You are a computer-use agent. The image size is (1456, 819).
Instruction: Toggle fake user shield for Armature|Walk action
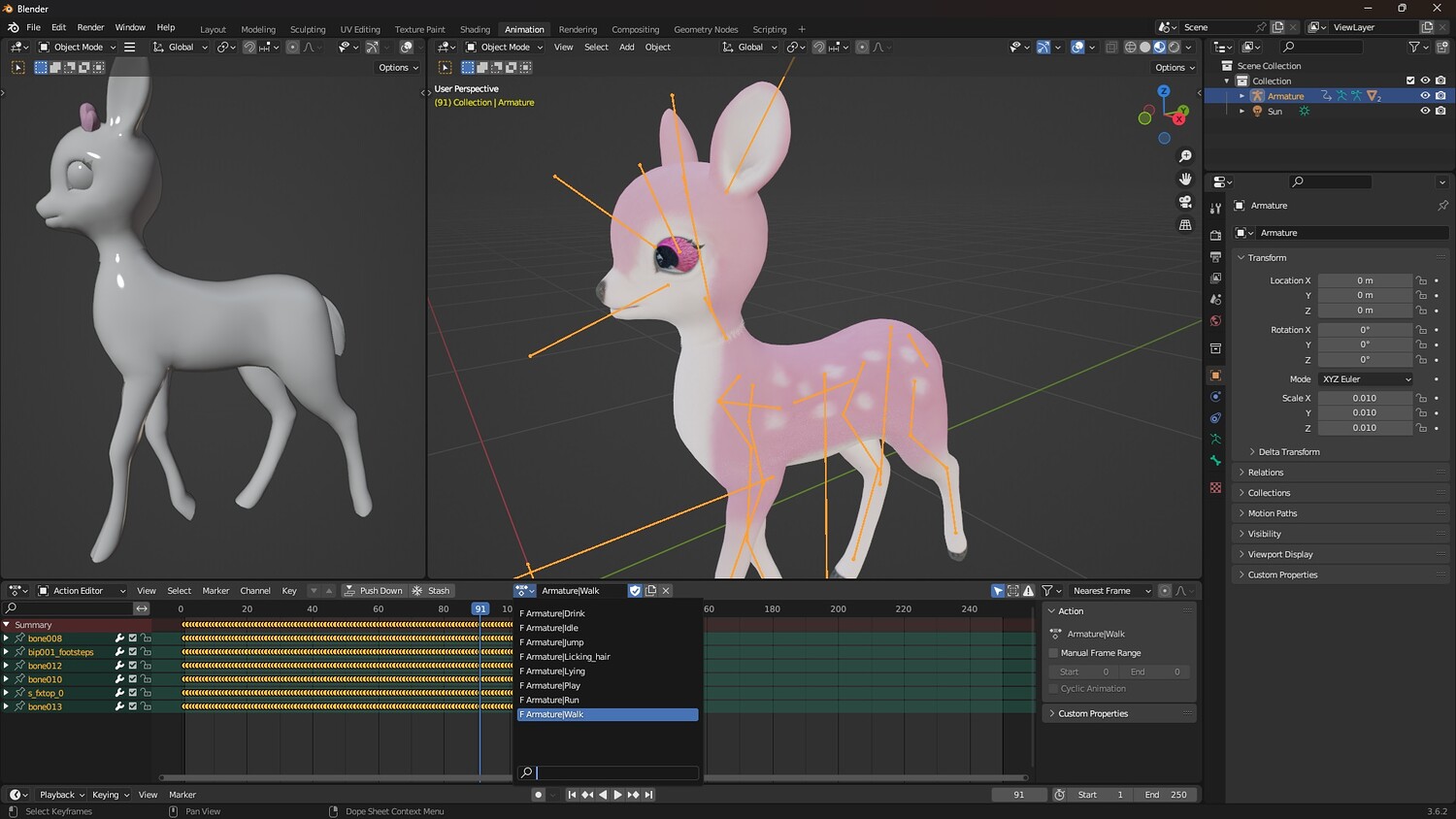tap(635, 590)
